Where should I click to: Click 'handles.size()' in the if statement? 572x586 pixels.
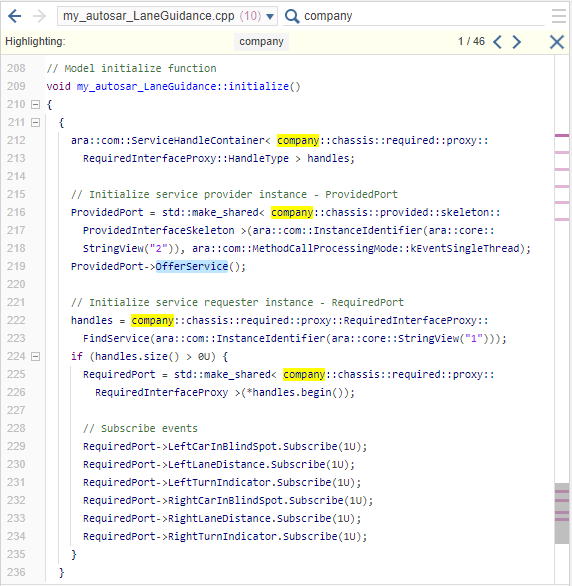click(137, 356)
